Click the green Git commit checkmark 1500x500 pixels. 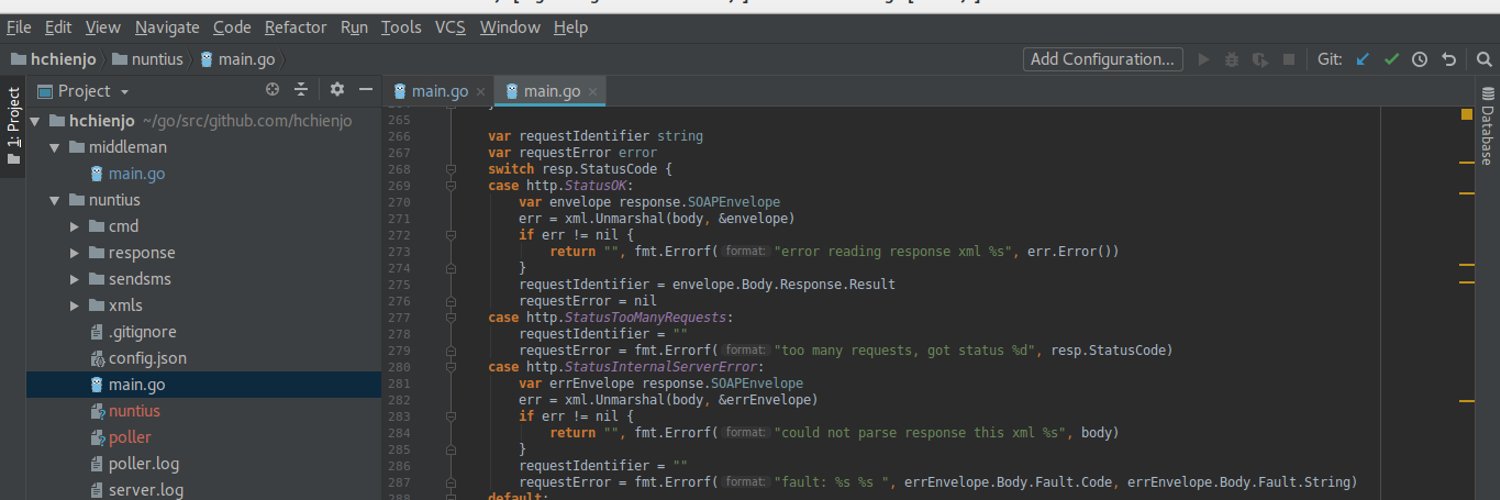(x=1391, y=59)
